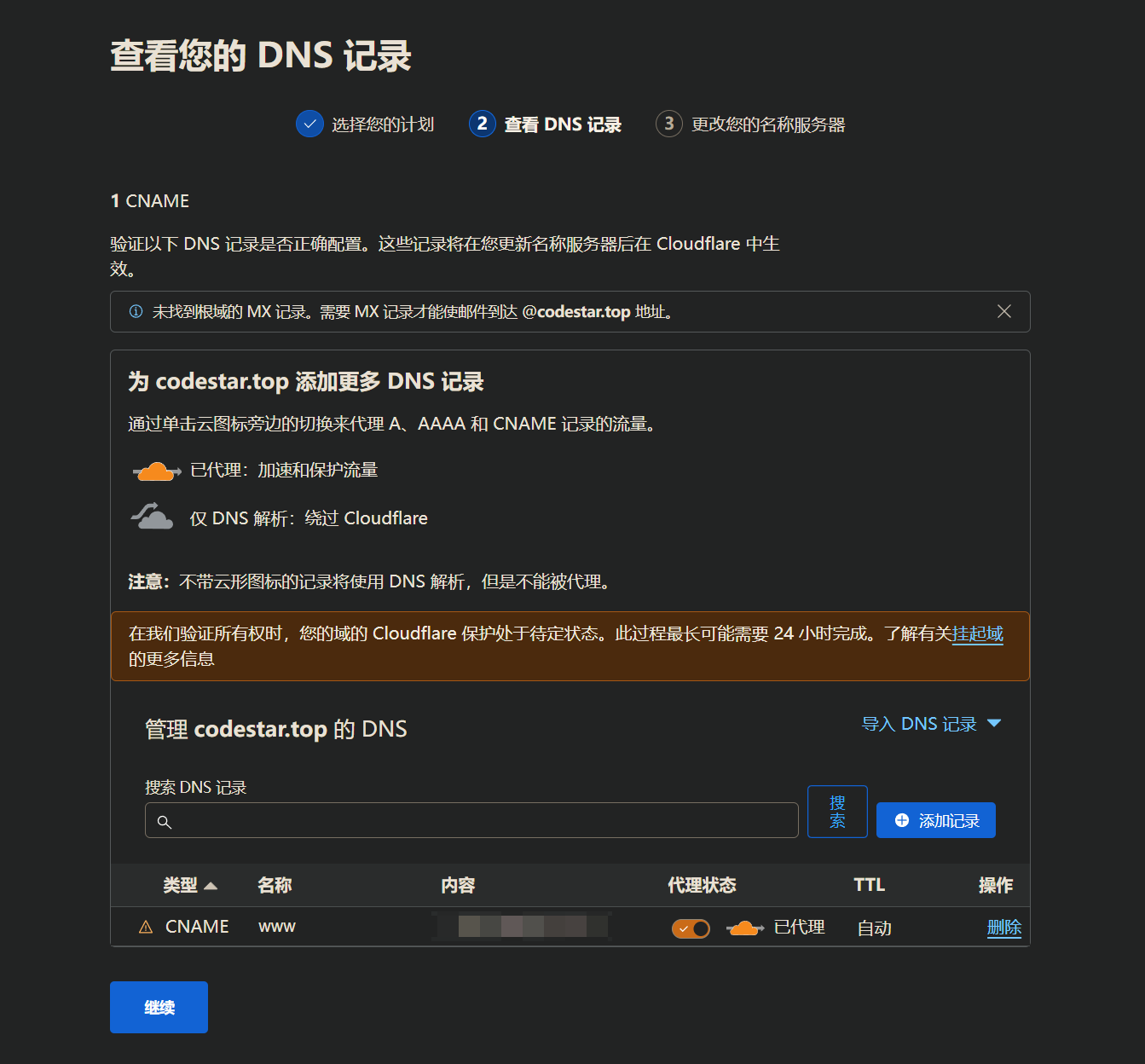Click the blurred content cell of www
Viewport: 1145px width, 1064px height.
(x=521, y=927)
